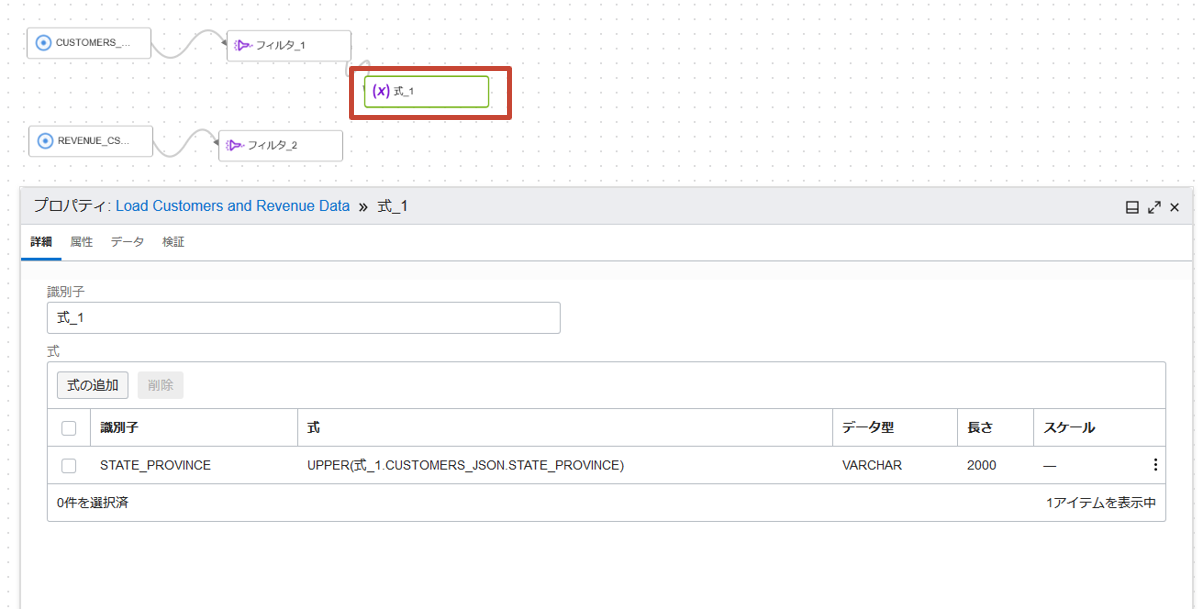Close the properties panel
The image size is (1203, 609).
1175,207
